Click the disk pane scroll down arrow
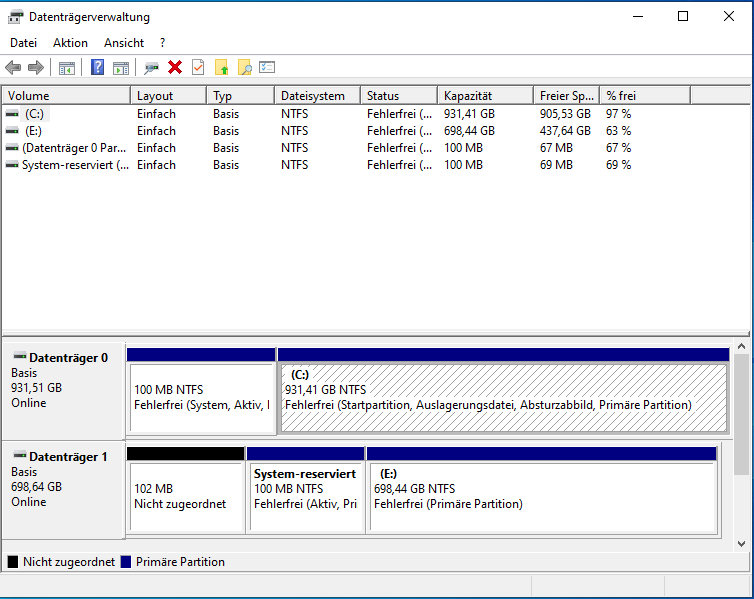 [741, 544]
